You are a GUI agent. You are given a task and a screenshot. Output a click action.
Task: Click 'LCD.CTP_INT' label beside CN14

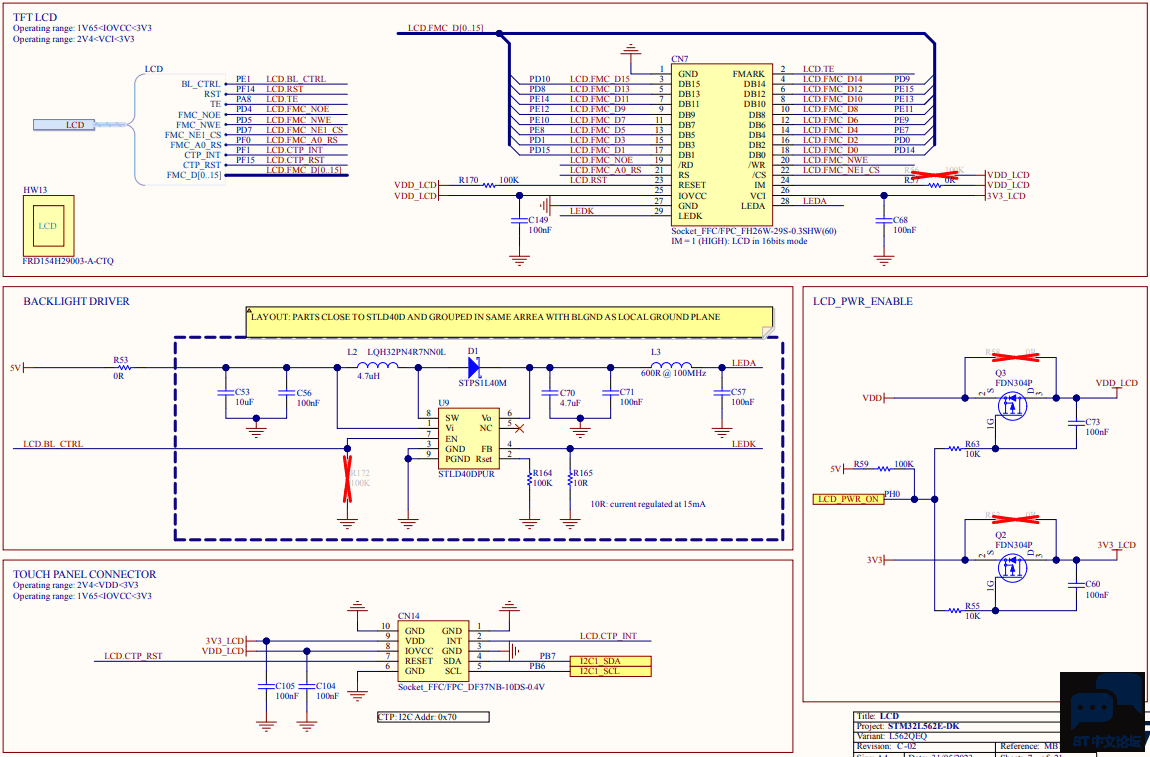tap(608, 635)
